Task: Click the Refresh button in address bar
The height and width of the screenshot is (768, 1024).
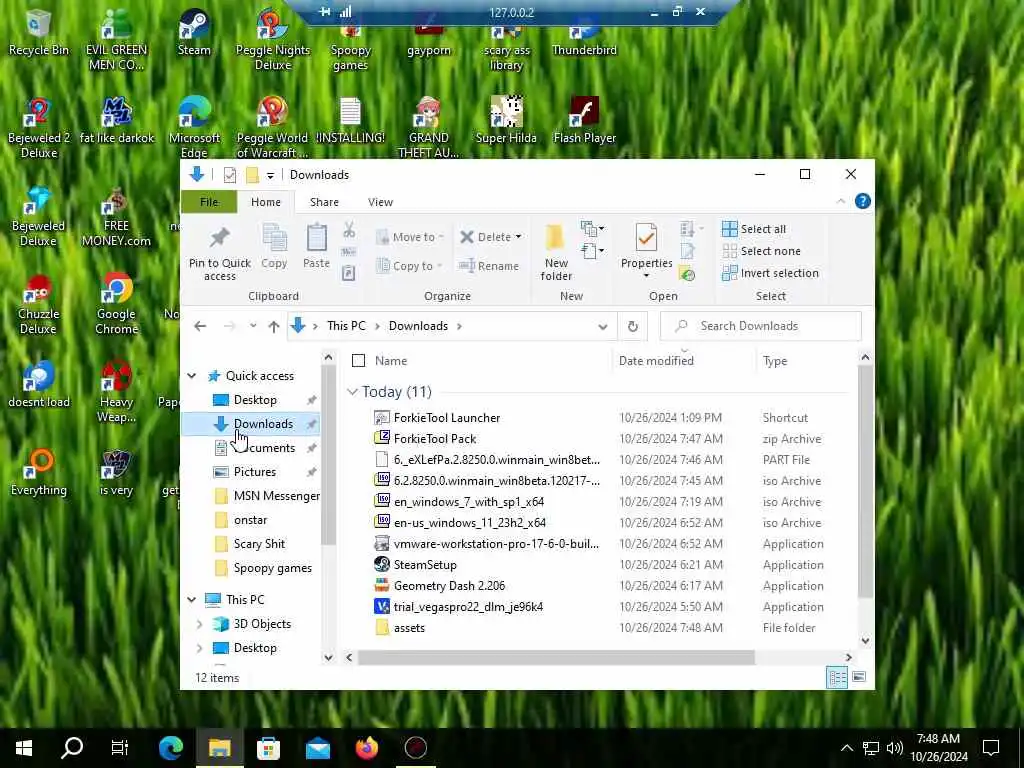Action: [x=632, y=326]
